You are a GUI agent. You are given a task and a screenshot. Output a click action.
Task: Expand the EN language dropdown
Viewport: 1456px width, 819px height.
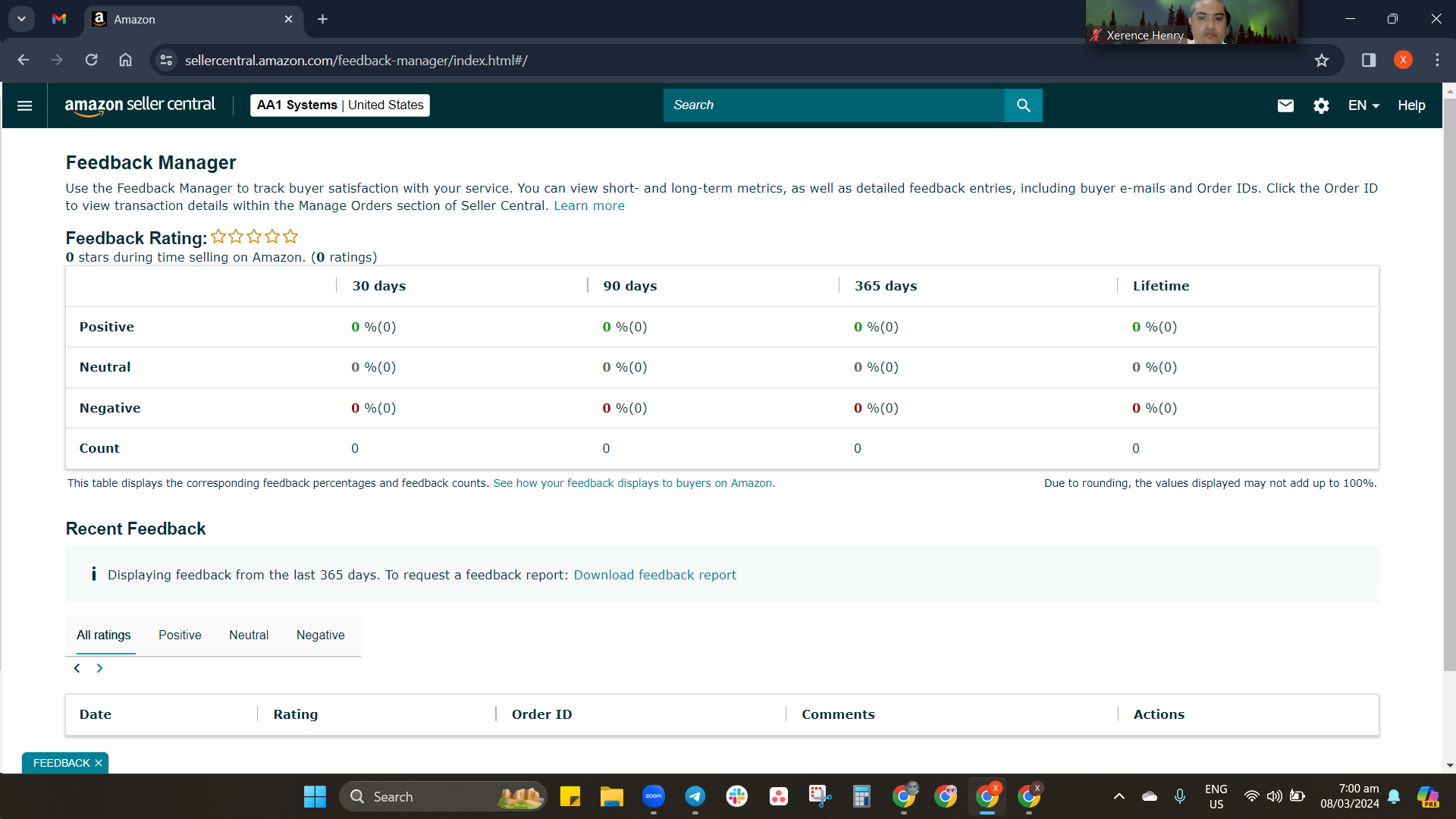[1363, 105]
